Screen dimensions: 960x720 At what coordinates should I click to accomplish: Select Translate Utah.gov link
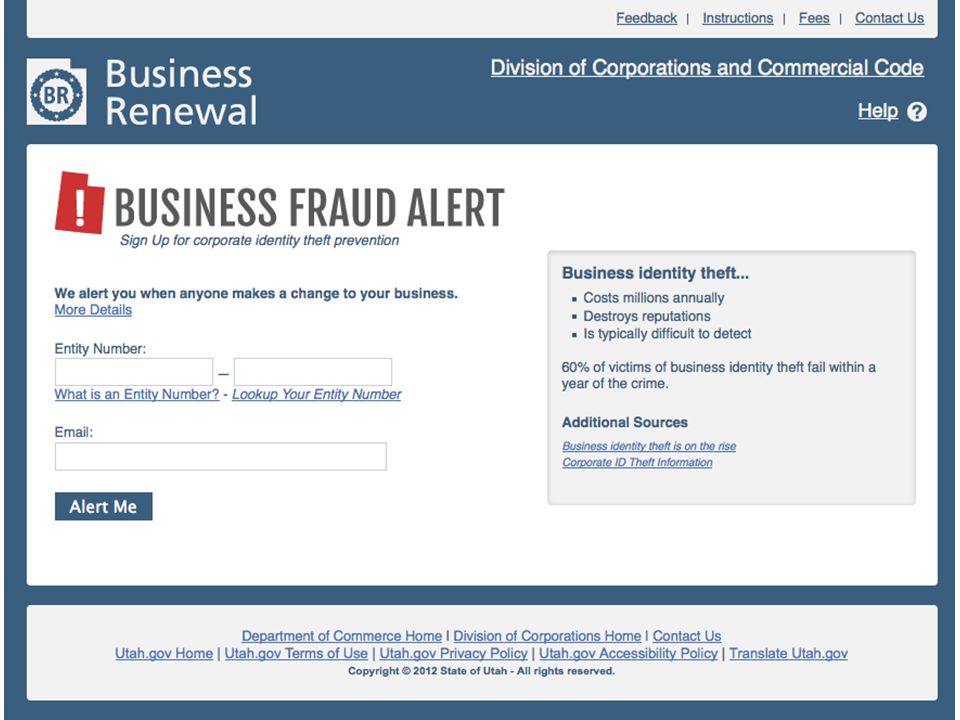[x=788, y=653]
